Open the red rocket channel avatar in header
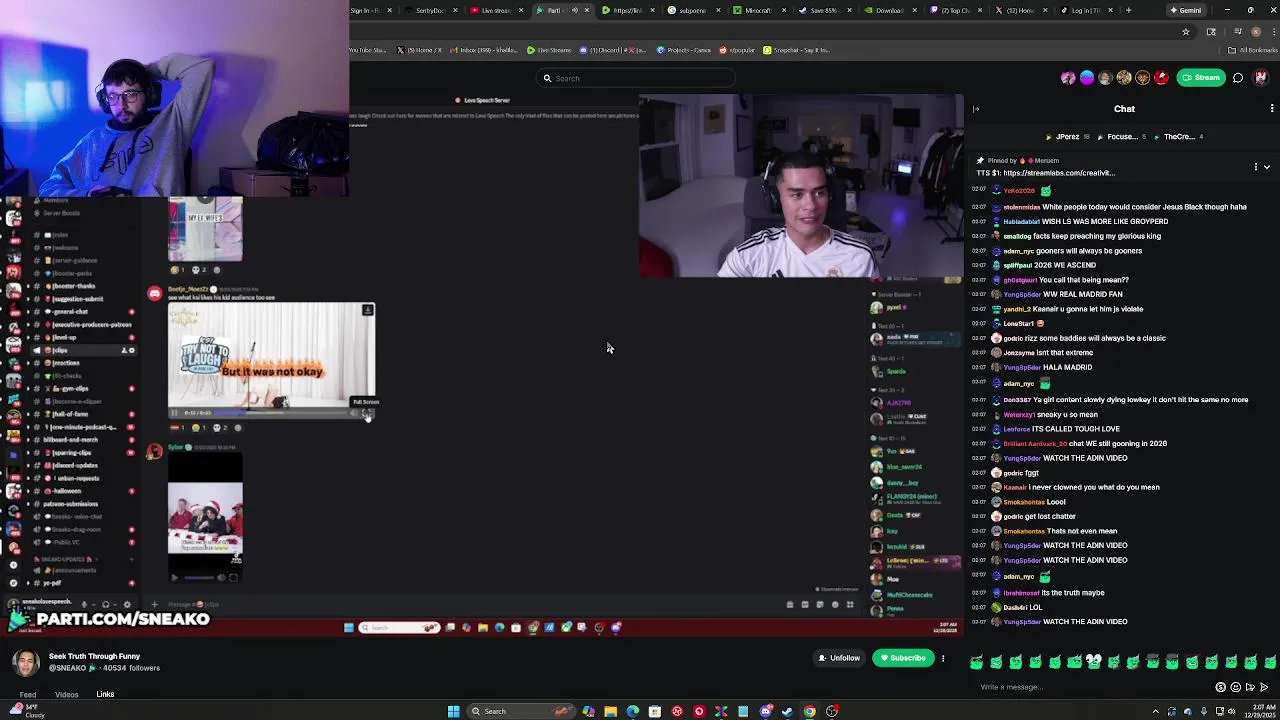This screenshot has height=720, width=1280. (x=1161, y=78)
